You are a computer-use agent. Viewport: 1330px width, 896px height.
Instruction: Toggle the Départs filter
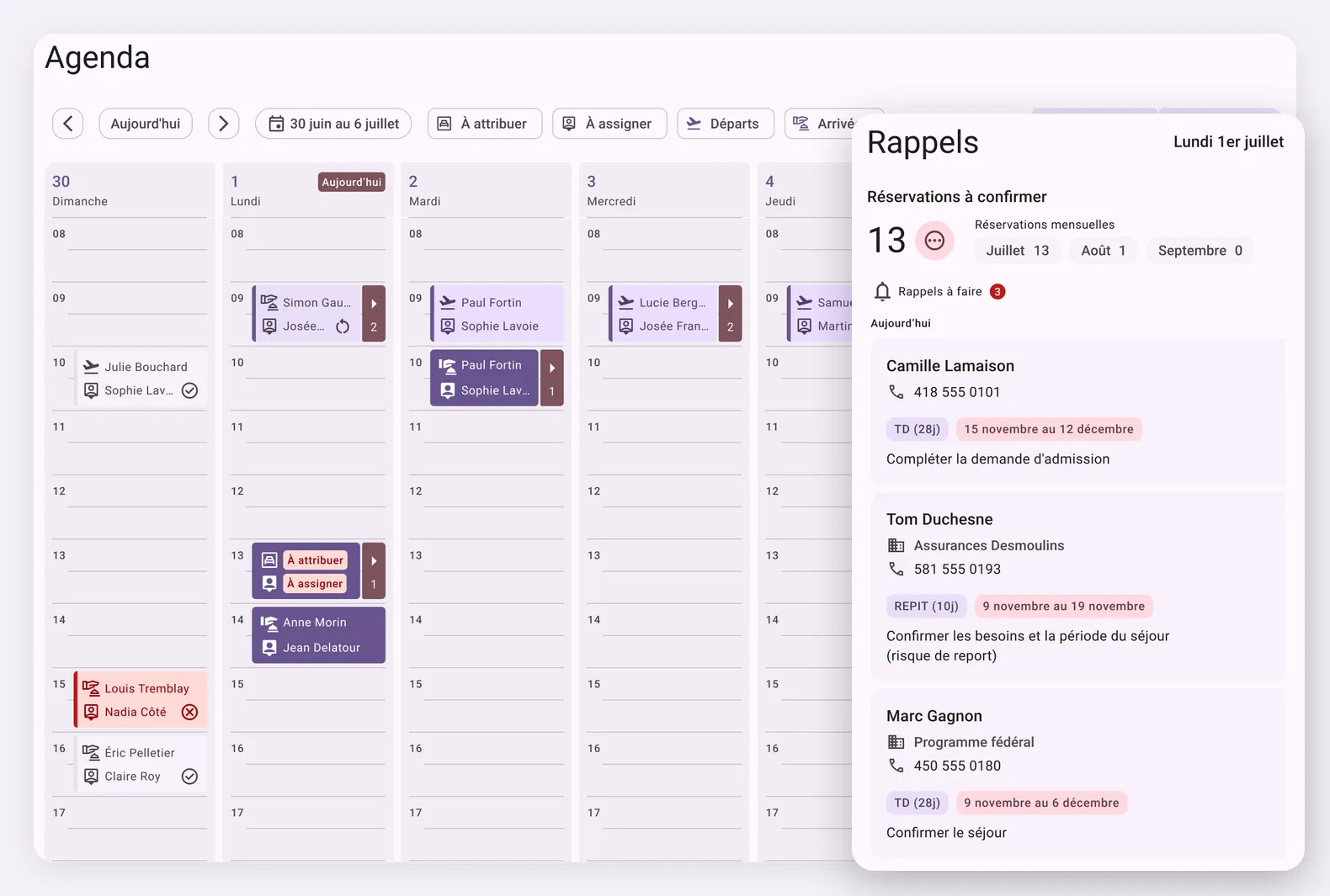(x=726, y=124)
